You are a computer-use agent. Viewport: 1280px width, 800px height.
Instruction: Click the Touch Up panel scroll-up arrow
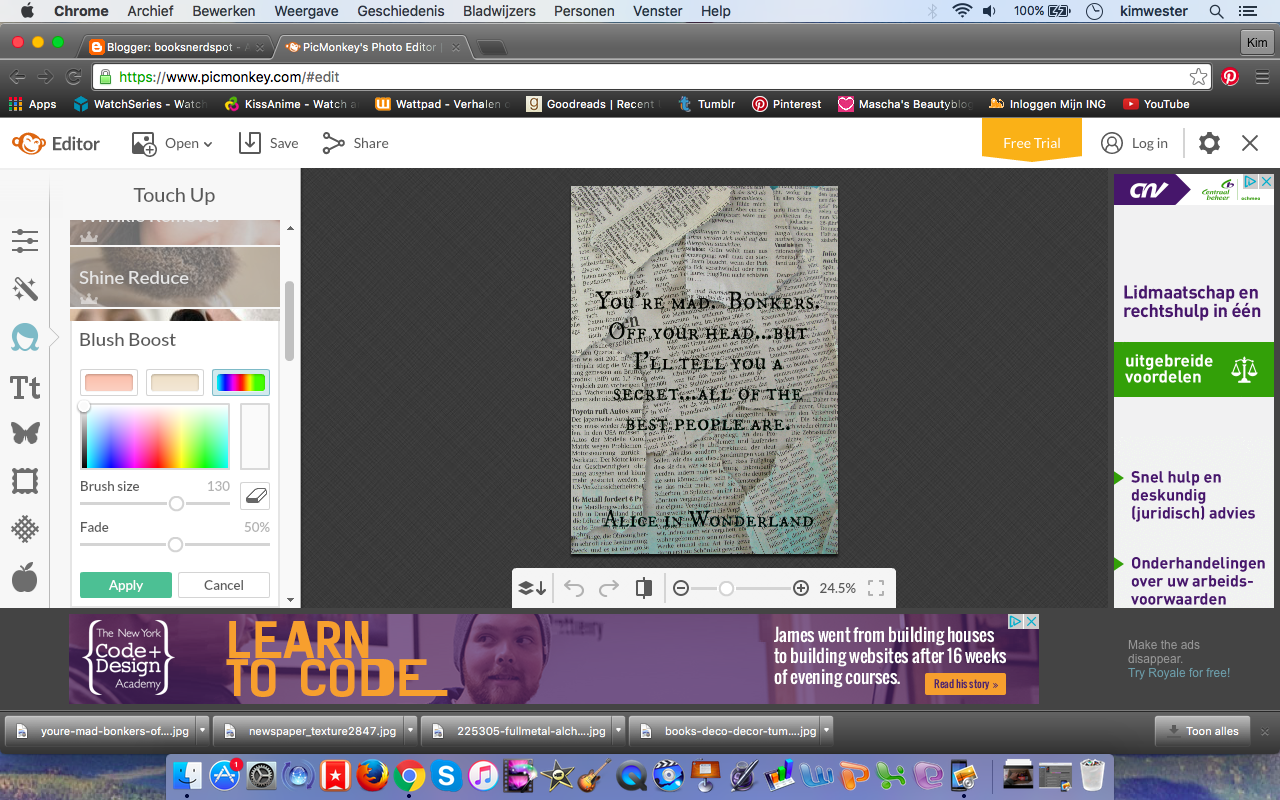click(x=290, y=229)
